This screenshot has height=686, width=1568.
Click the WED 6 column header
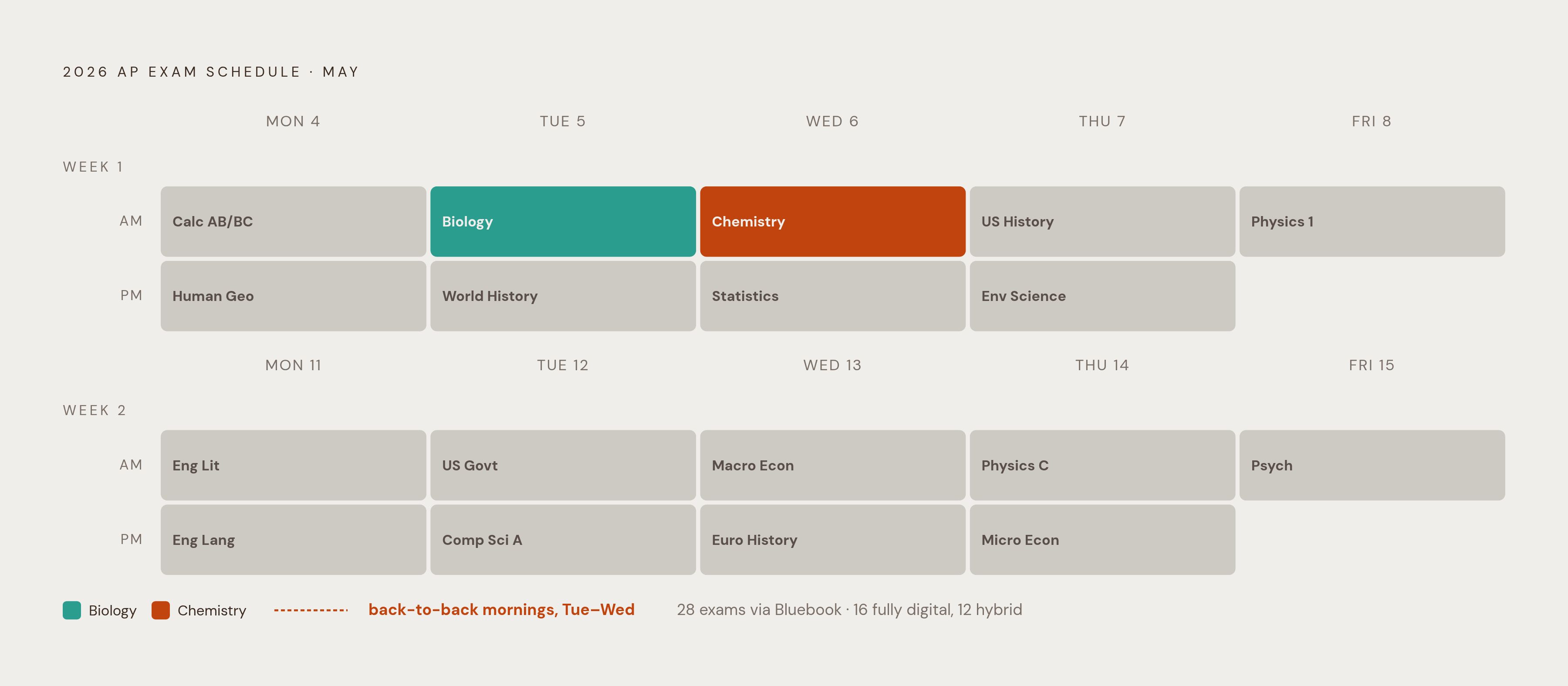click(833, 121)
